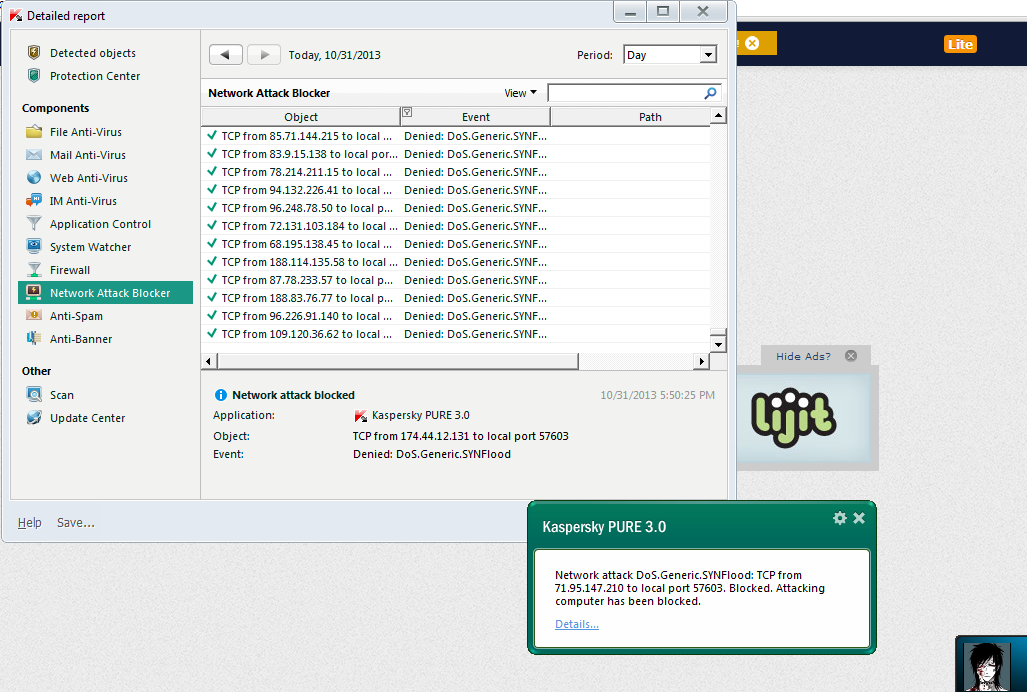Click the Protection Center shield icon

(34, 75)
